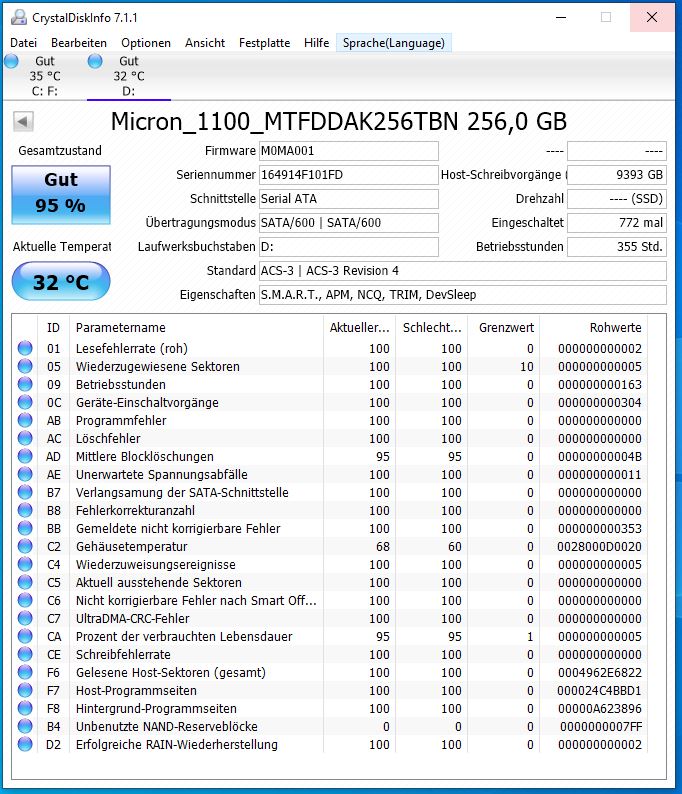Screen dimensions: 682x794
Task: Click status orb for Gehäusetemperatur
Action: click(25, 546)
